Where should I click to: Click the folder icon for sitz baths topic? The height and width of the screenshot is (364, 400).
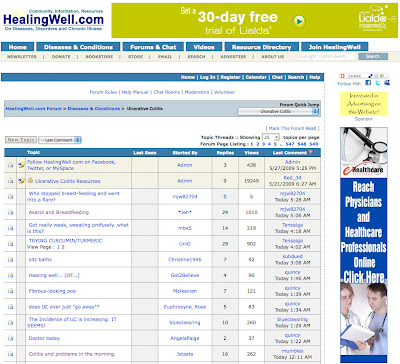point(11,259)
